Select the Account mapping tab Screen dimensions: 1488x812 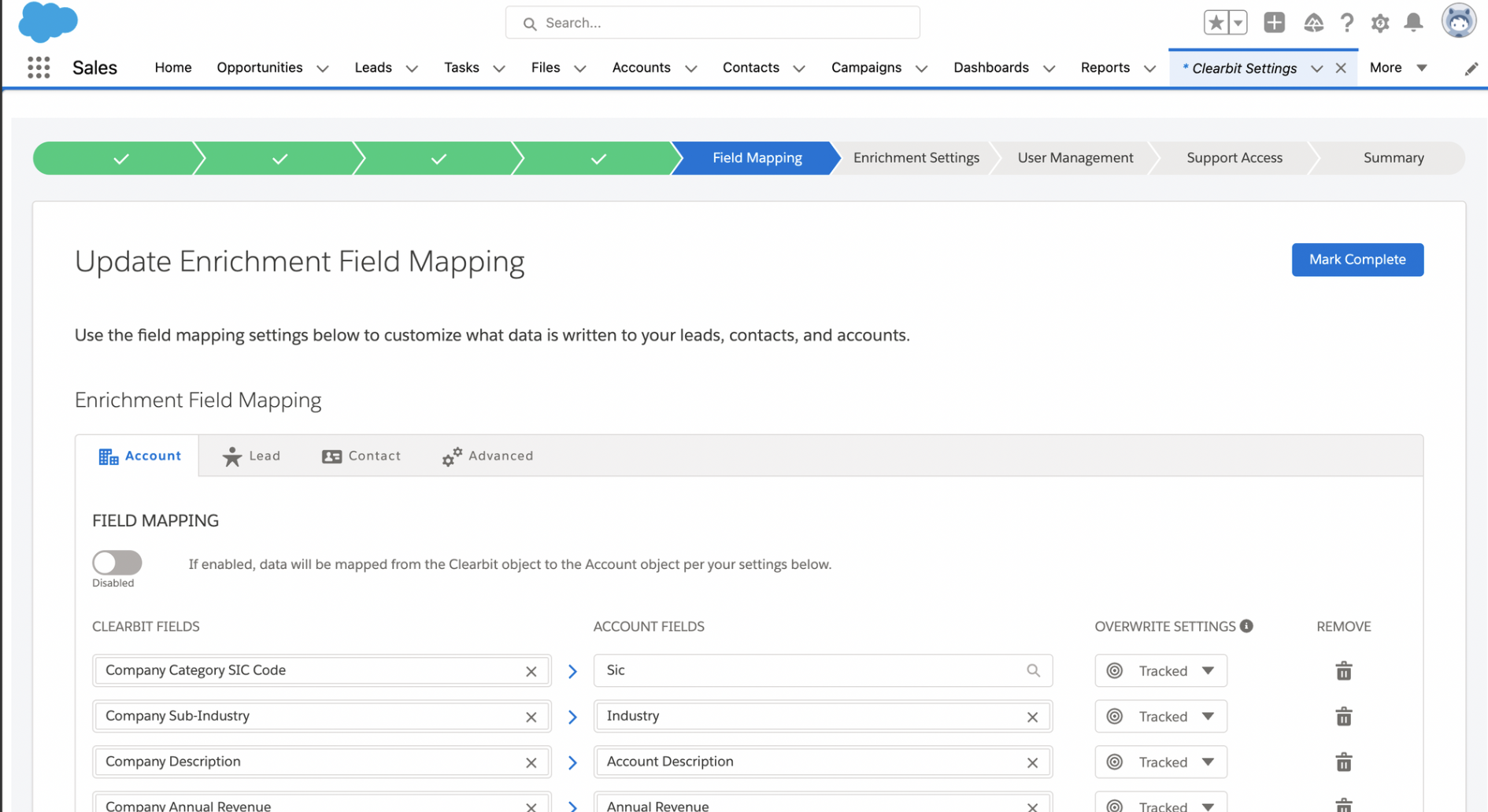(x=139, y=456)
